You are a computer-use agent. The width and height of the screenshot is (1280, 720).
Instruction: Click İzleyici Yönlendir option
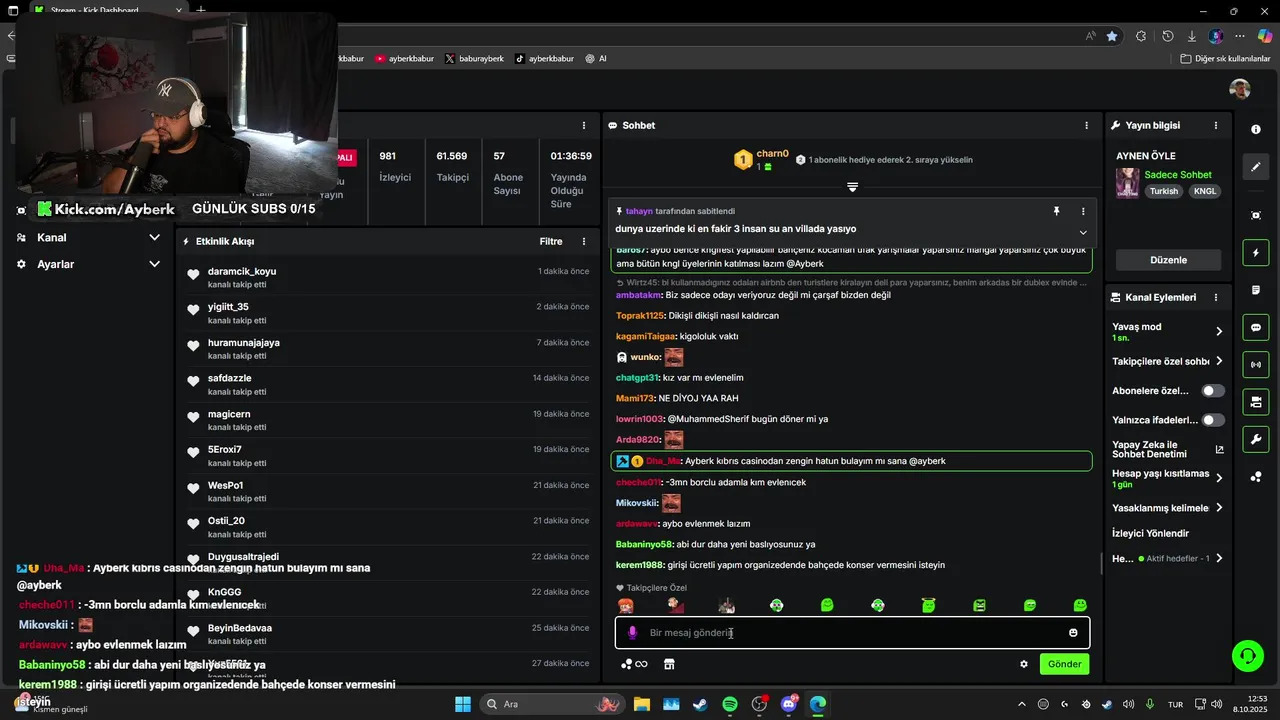point(1150,533)
